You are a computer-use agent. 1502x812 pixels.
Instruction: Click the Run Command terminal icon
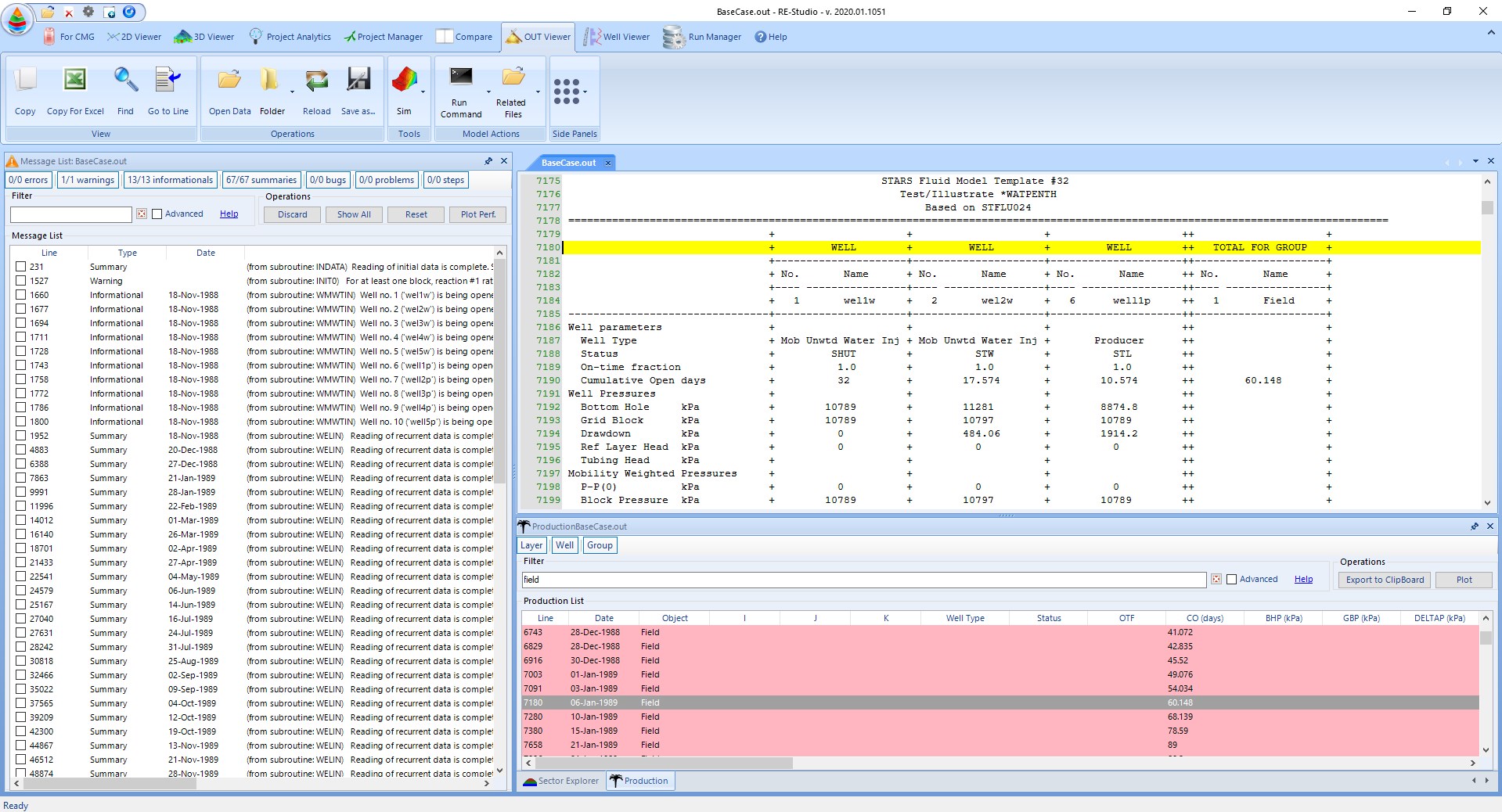point(461,76)
